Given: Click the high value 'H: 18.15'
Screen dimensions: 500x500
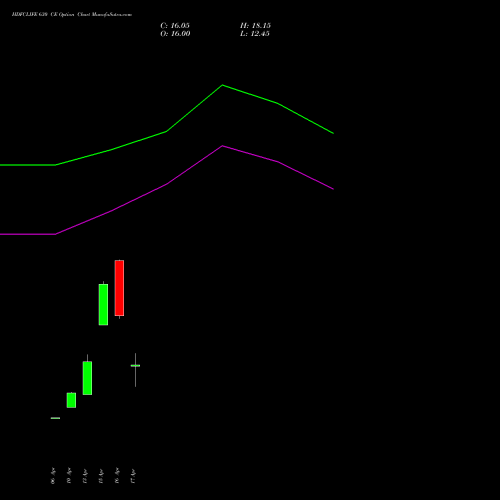Looking at the screenshot, I should pos(255,26).
